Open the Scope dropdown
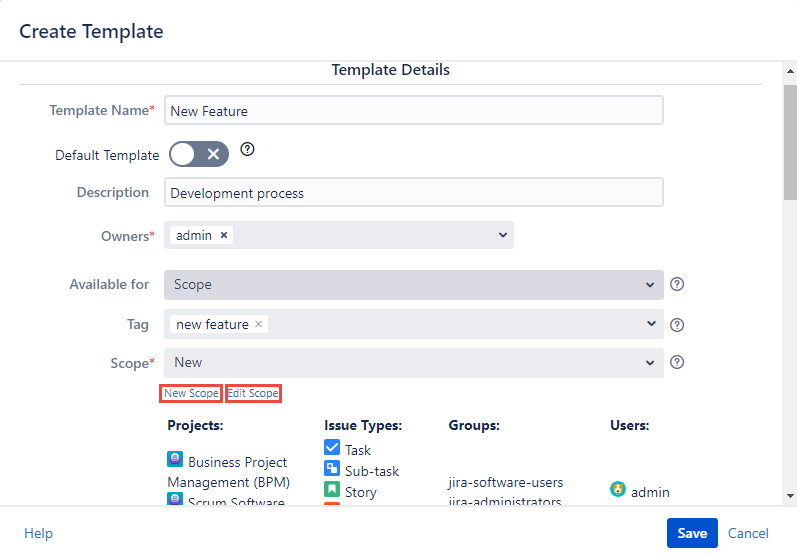 tap(651, 363)
